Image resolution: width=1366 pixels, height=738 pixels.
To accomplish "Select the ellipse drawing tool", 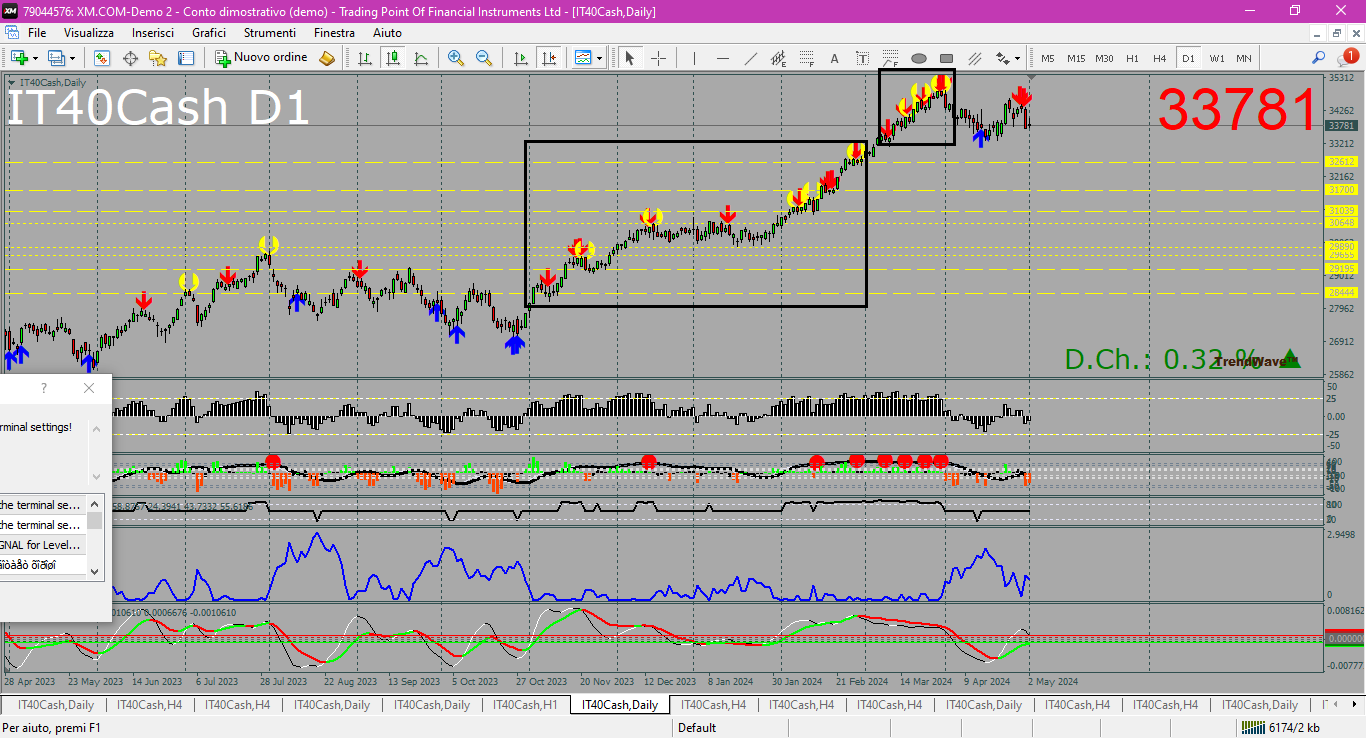I will click(x=919, y=58).
